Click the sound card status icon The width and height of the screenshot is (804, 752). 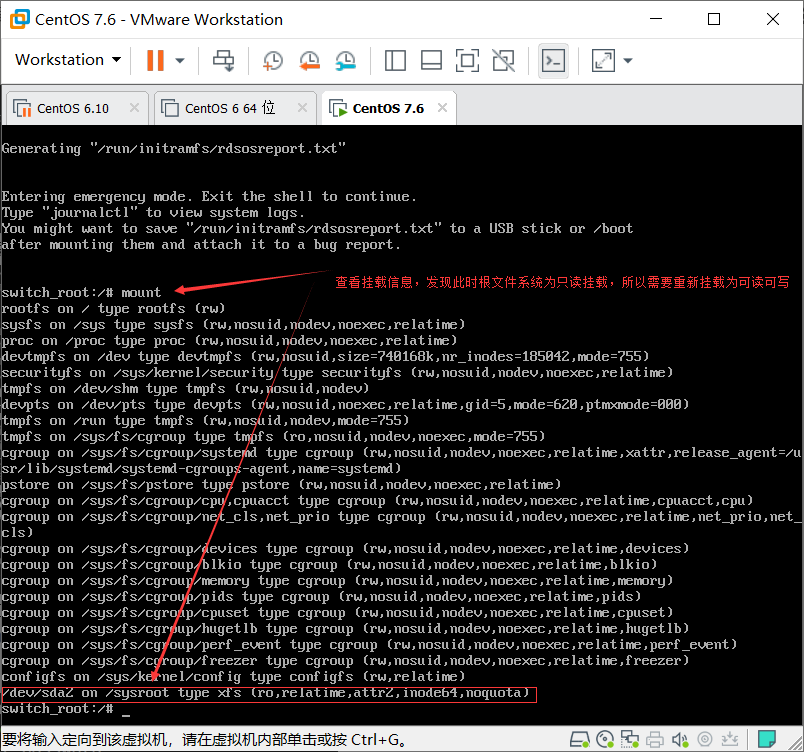click(680, 739)
